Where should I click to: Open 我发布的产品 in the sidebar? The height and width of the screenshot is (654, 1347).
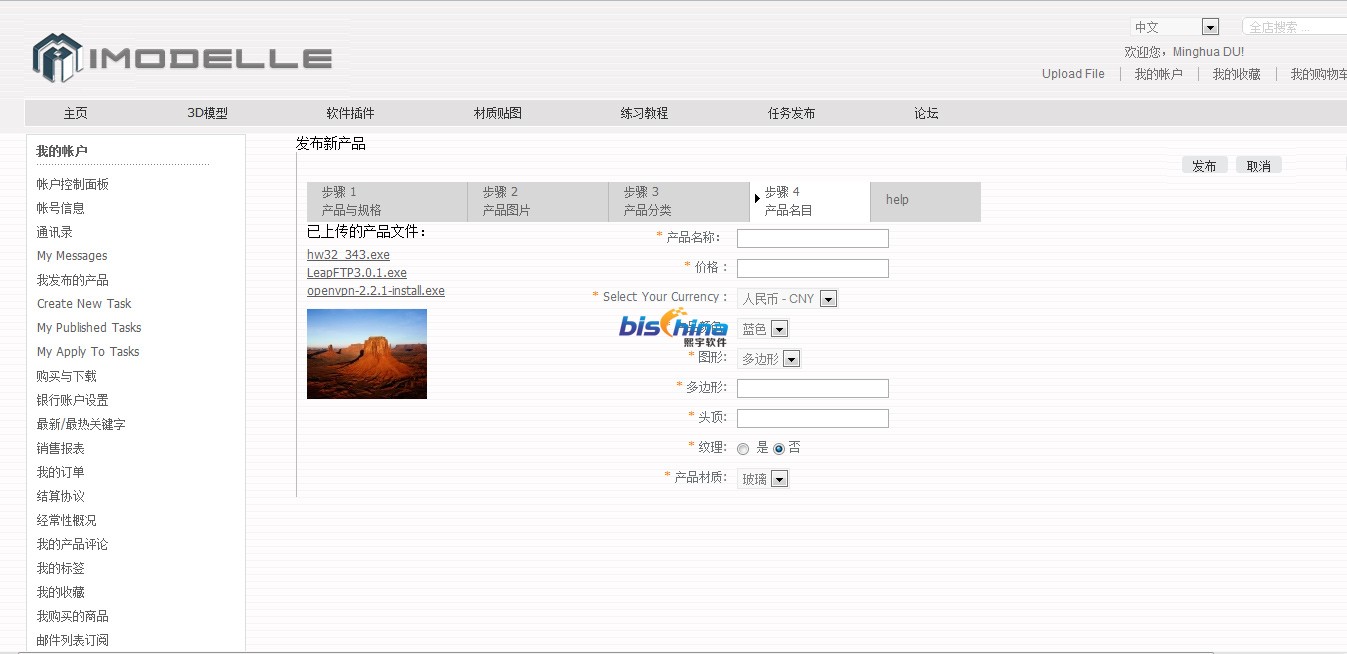pos(73,280)
